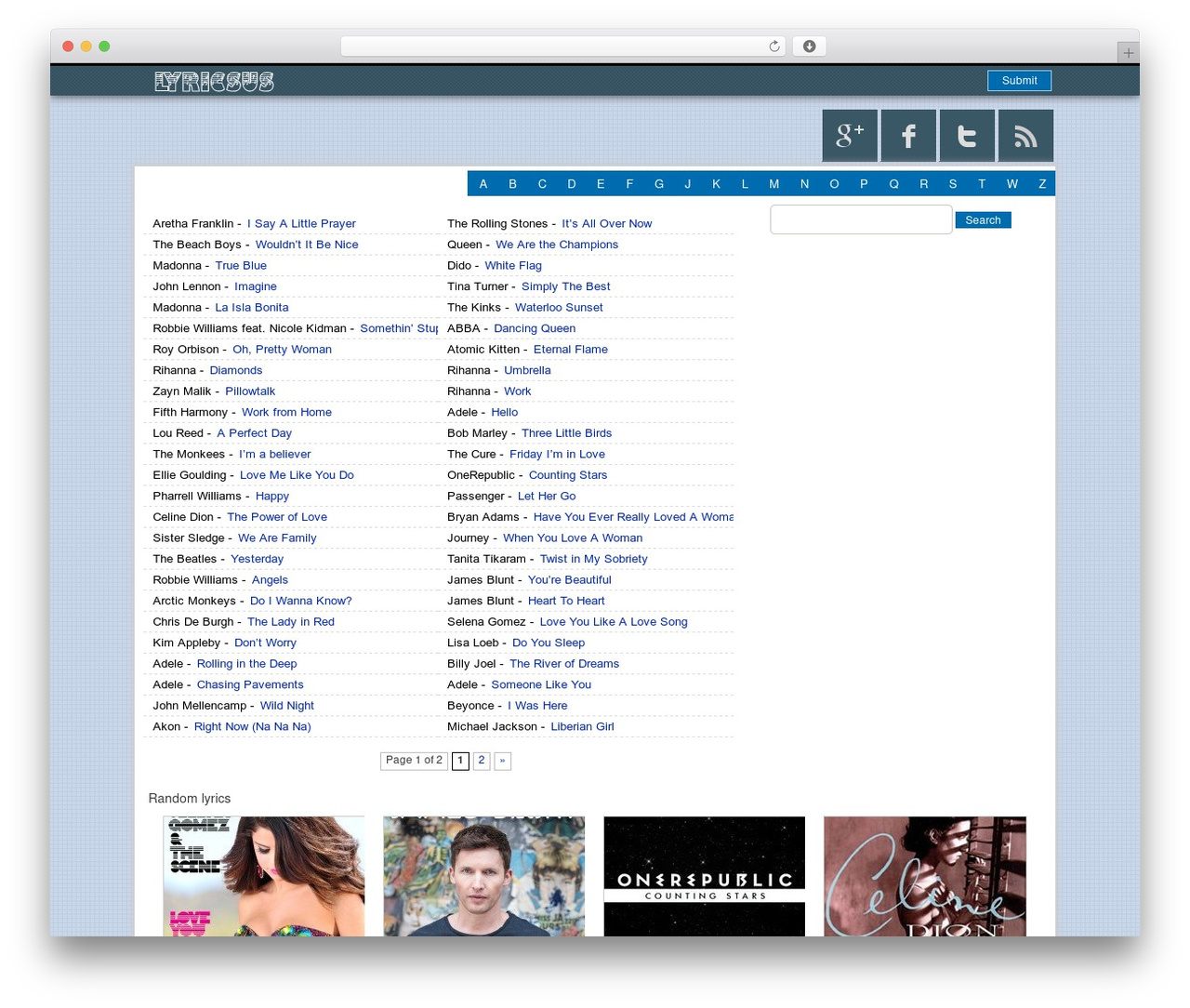Open 'I Say A Little Prayer' lyrics

[x=301, y=224]
